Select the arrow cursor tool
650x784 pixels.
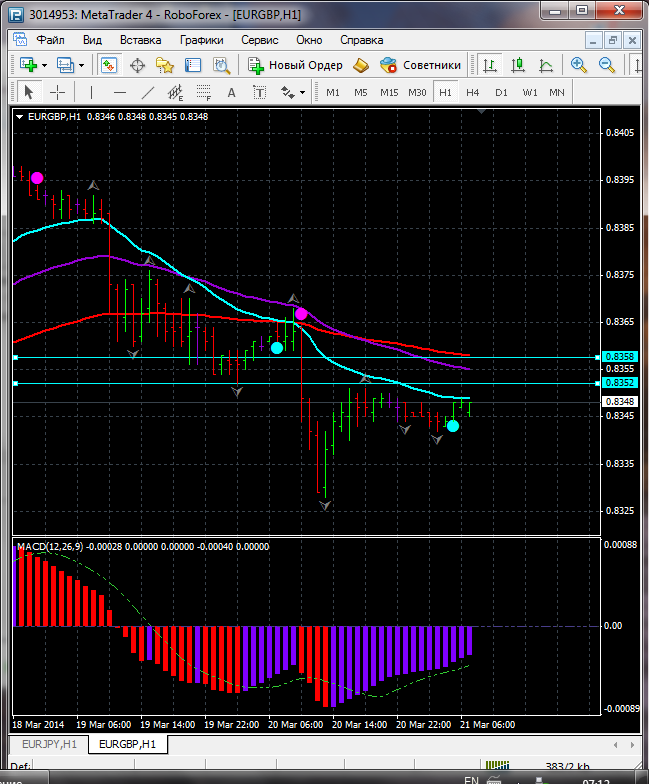(x=28, y=92)
